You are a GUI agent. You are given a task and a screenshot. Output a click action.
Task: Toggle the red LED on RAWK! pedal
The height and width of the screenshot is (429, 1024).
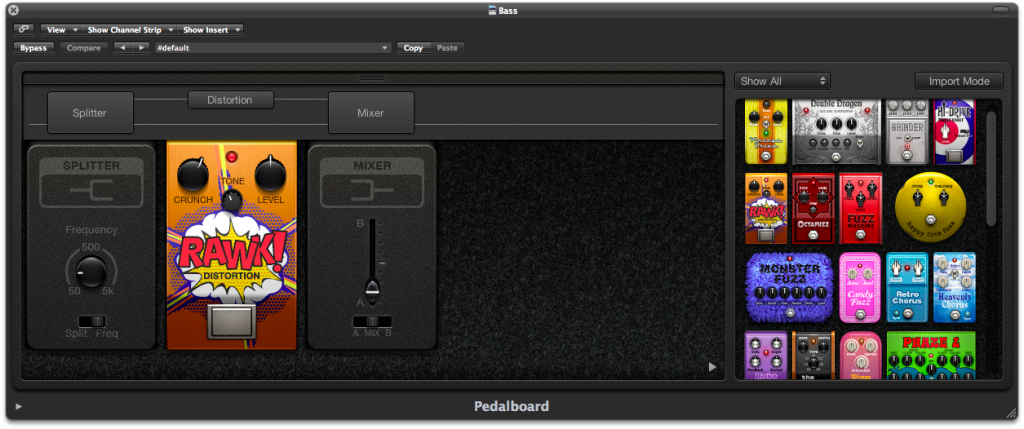pos(231,157)
